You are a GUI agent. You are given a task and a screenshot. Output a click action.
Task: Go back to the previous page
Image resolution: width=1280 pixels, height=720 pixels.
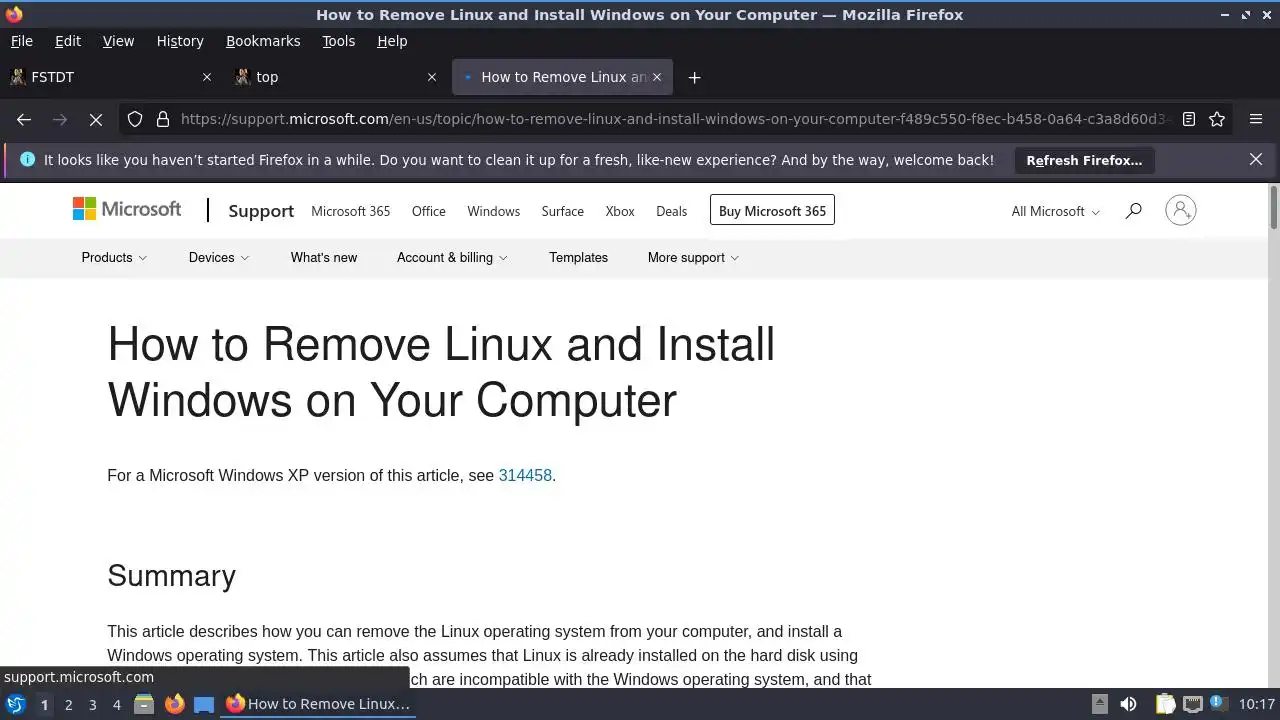pos(24,119)
